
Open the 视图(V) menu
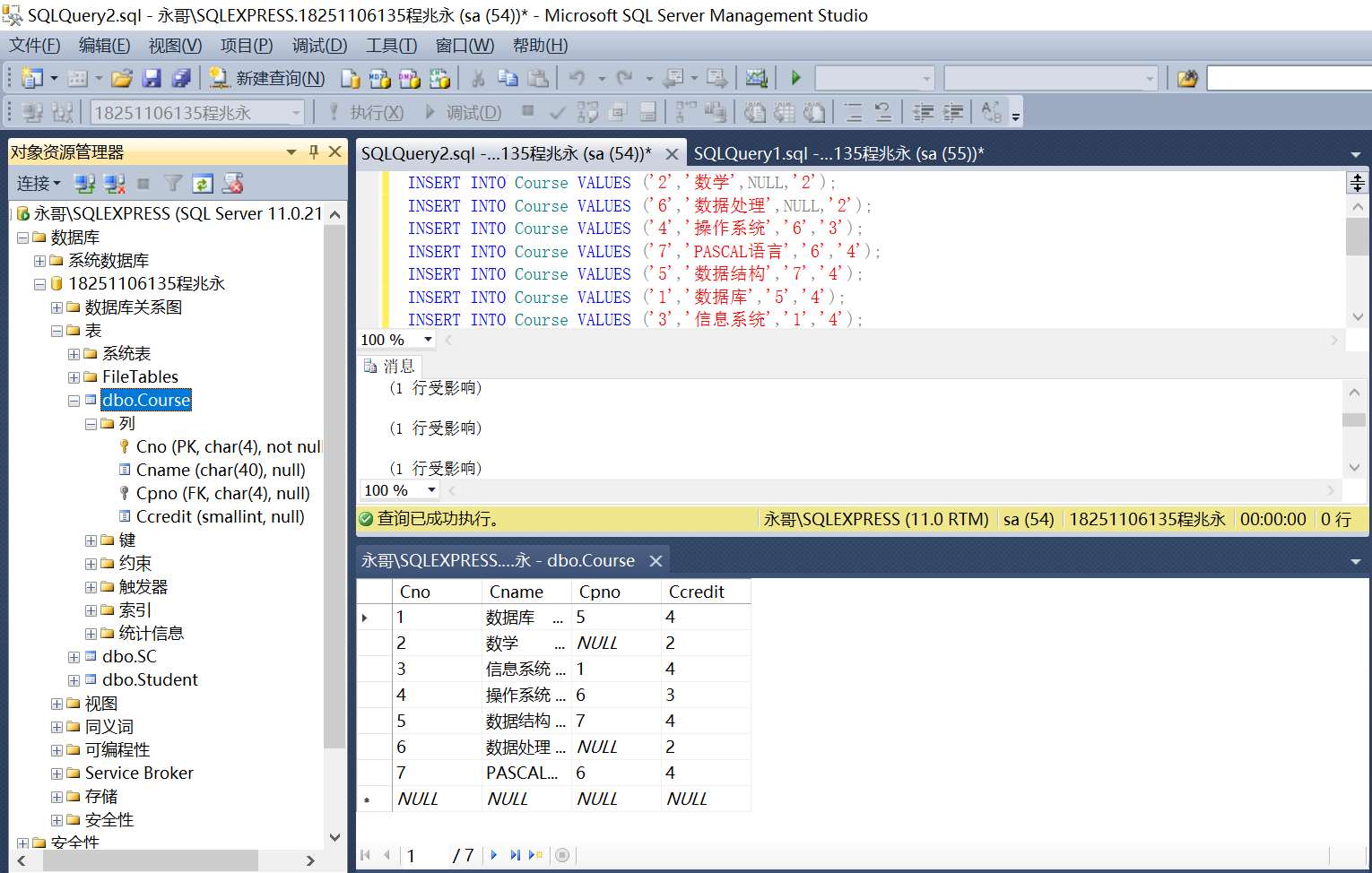coord(175,46)
